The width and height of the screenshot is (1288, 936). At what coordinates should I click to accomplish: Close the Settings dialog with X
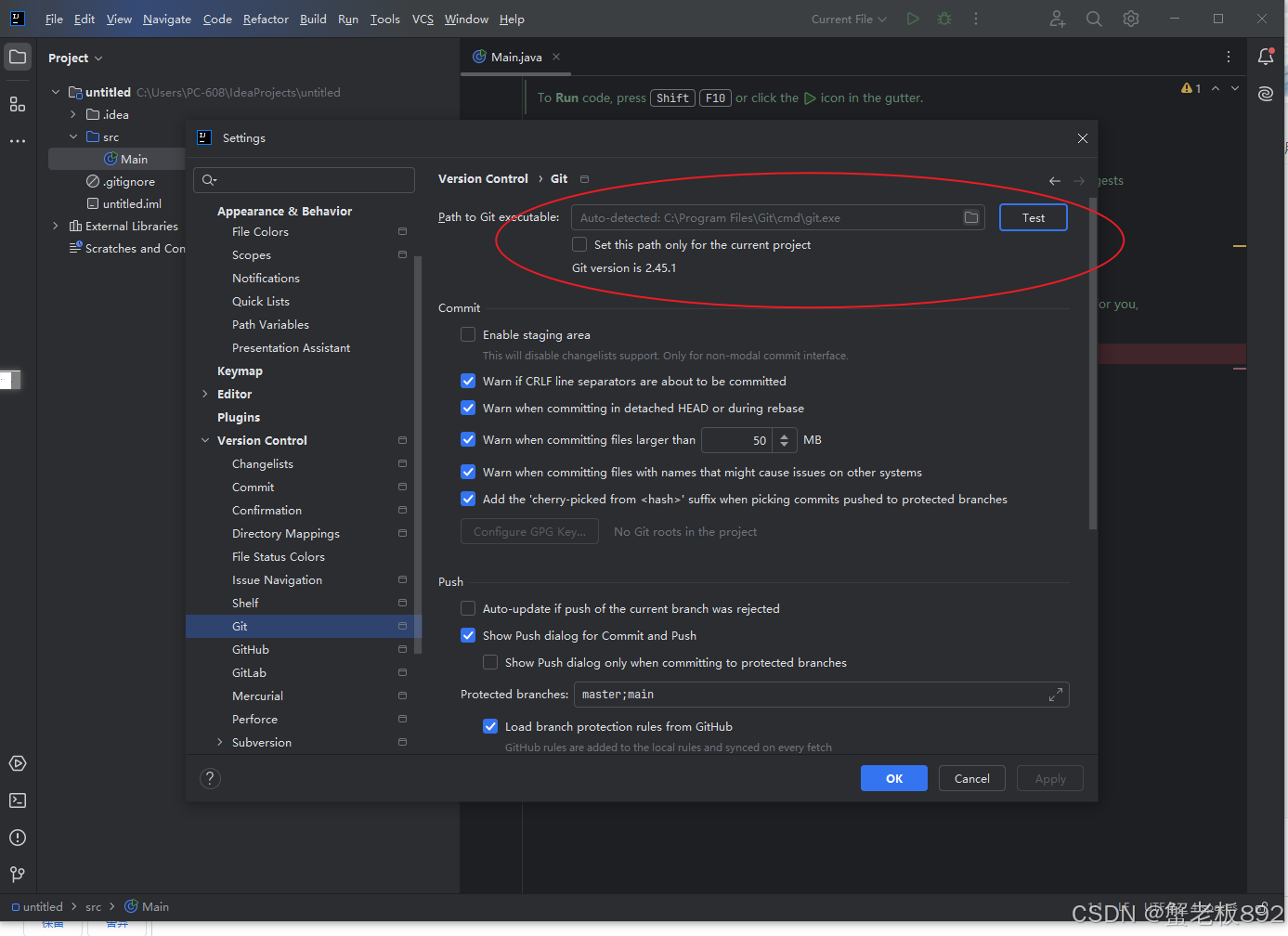click(x=1083, y=138)
